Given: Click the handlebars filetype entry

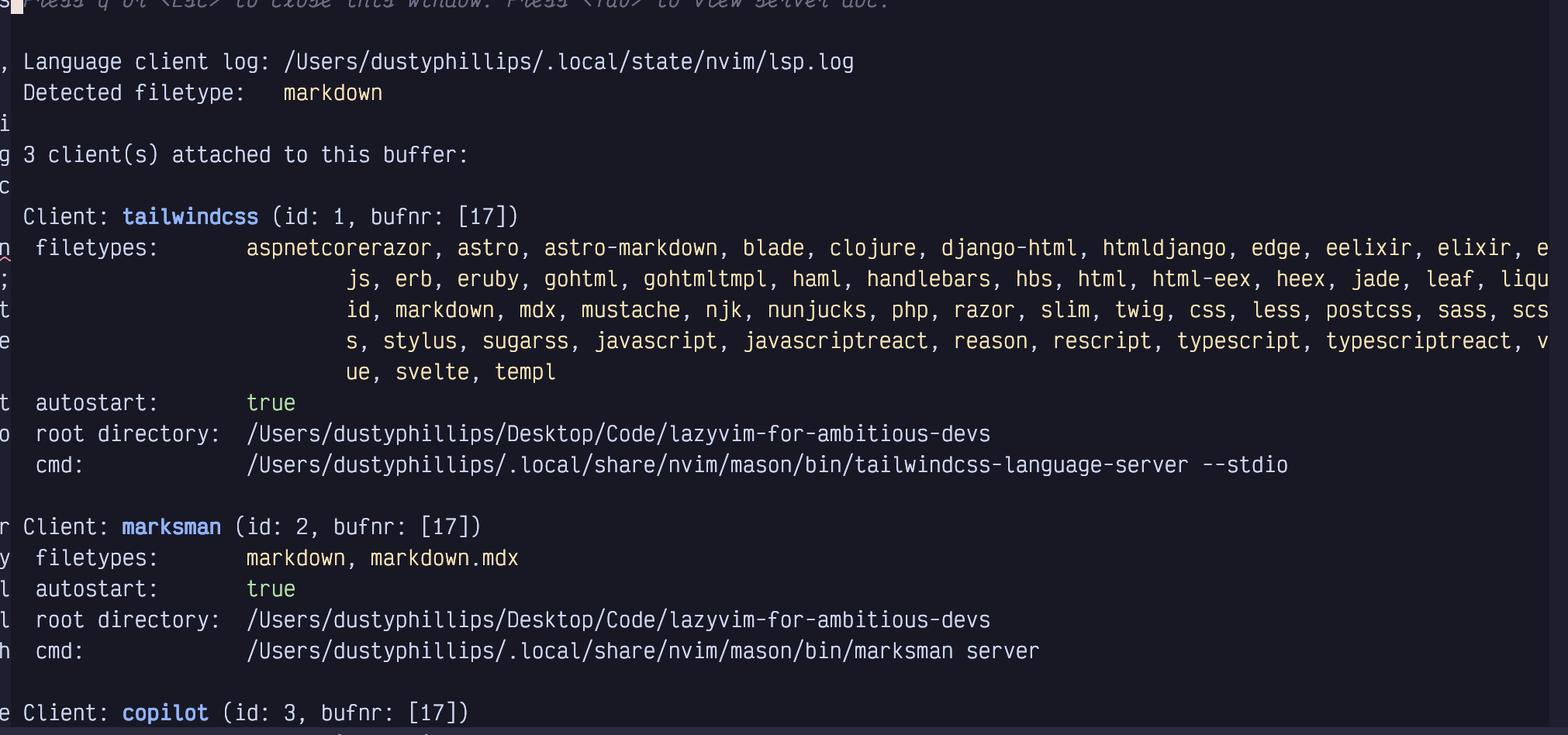Looking at the screenshot, I should (928, 279).
